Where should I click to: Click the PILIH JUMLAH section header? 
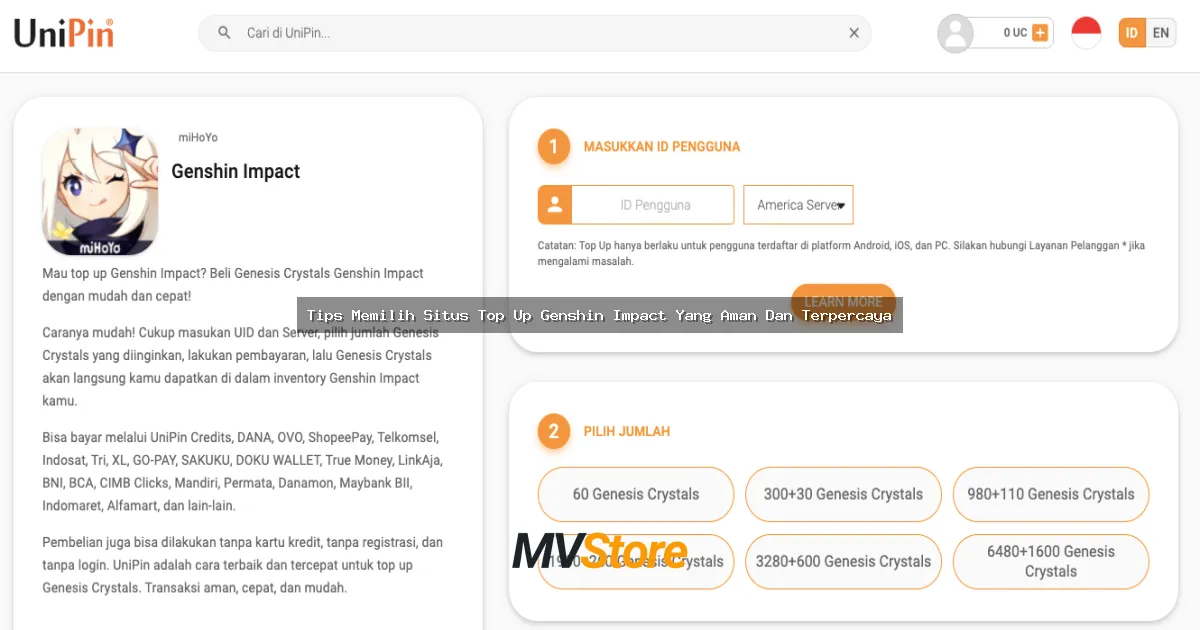tap(626, 431)
